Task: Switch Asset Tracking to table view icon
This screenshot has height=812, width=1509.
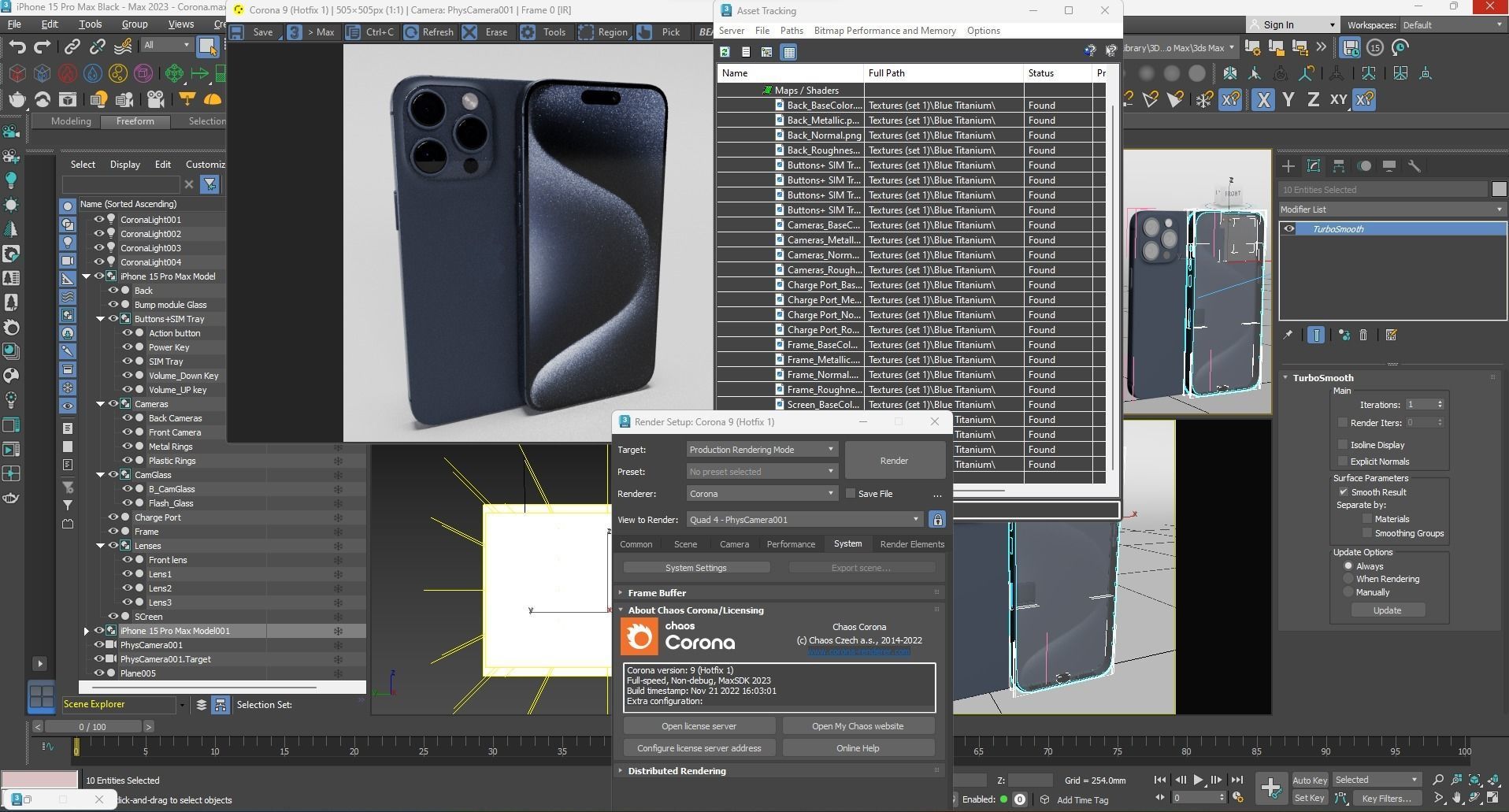Action: click(x=788, y=52)
